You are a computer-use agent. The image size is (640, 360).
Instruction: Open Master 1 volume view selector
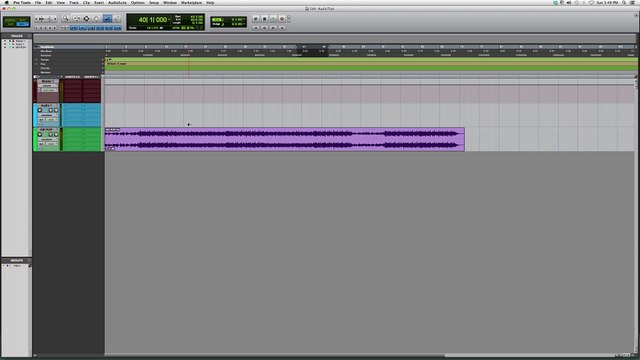[x=48, y=86]
